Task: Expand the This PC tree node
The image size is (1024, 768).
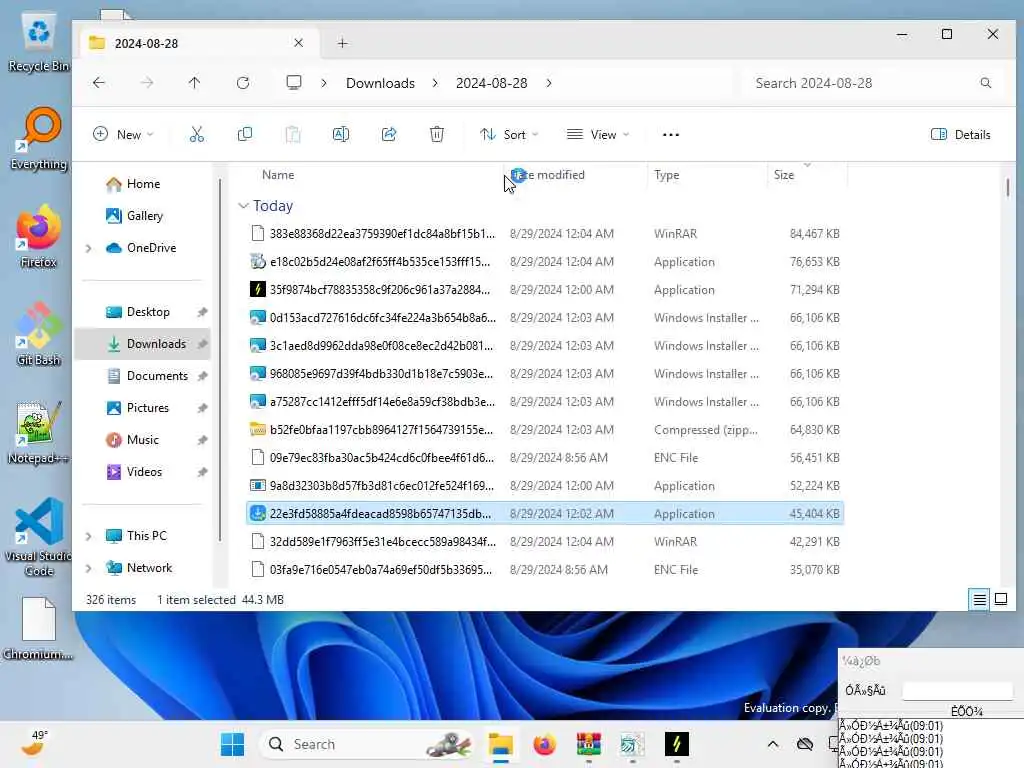Action: [x=89, y=536]
